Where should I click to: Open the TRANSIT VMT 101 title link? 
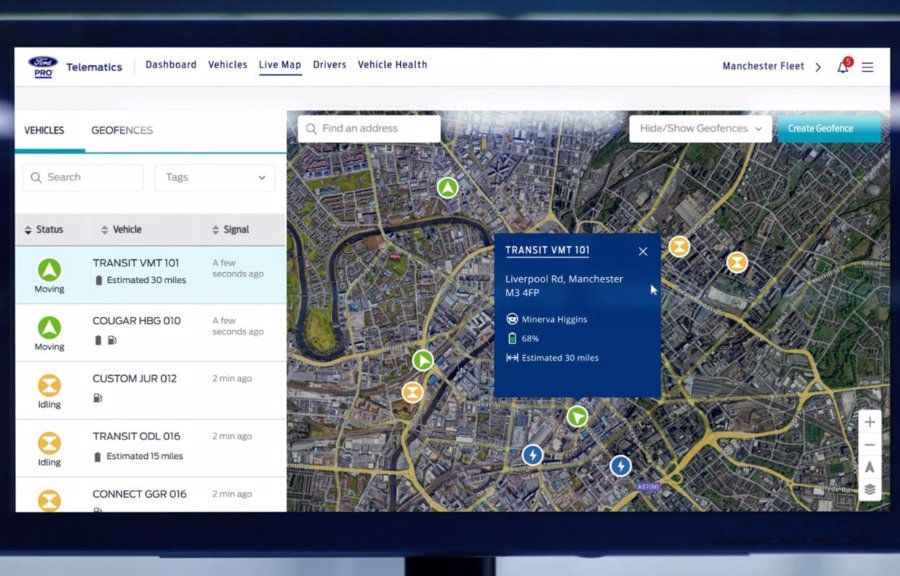pyautogui.click(x=547, y=251)
